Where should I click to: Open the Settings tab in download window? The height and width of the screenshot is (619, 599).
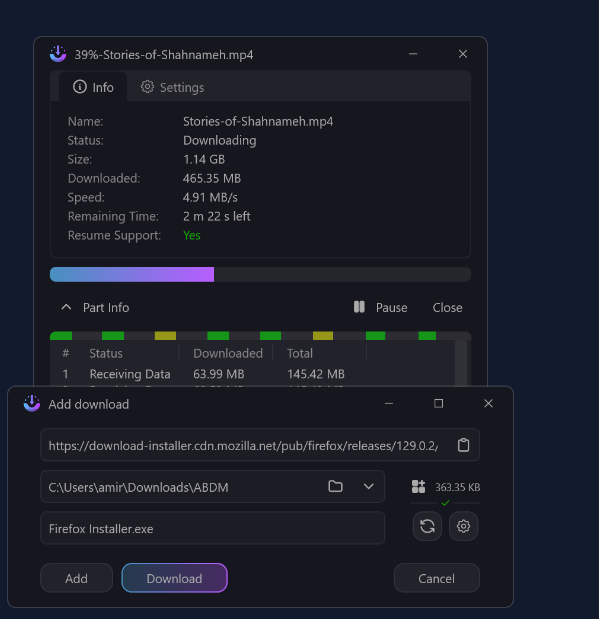point(173,87)
